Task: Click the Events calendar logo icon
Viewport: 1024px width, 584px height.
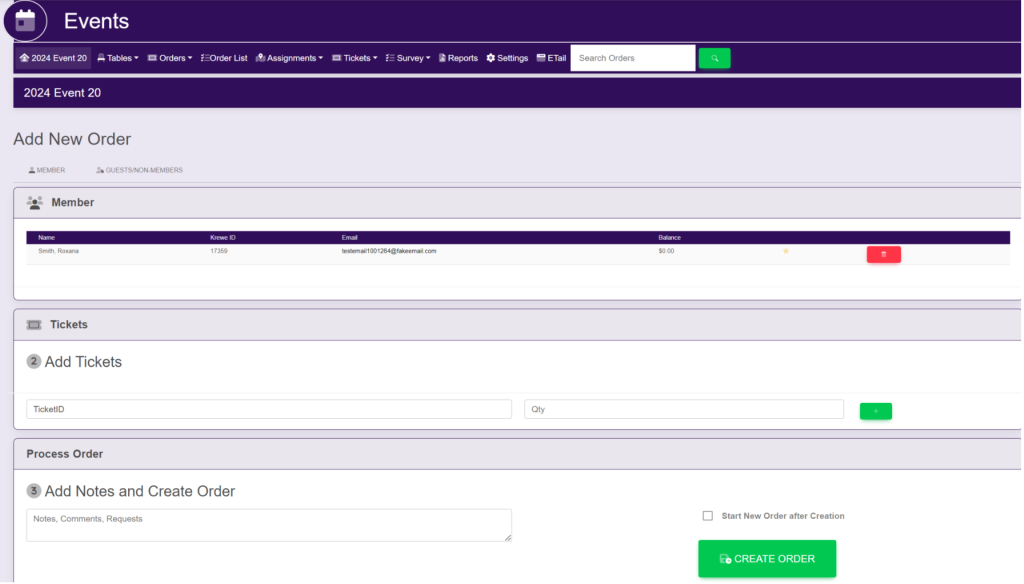Action: (x=25, y=20)
